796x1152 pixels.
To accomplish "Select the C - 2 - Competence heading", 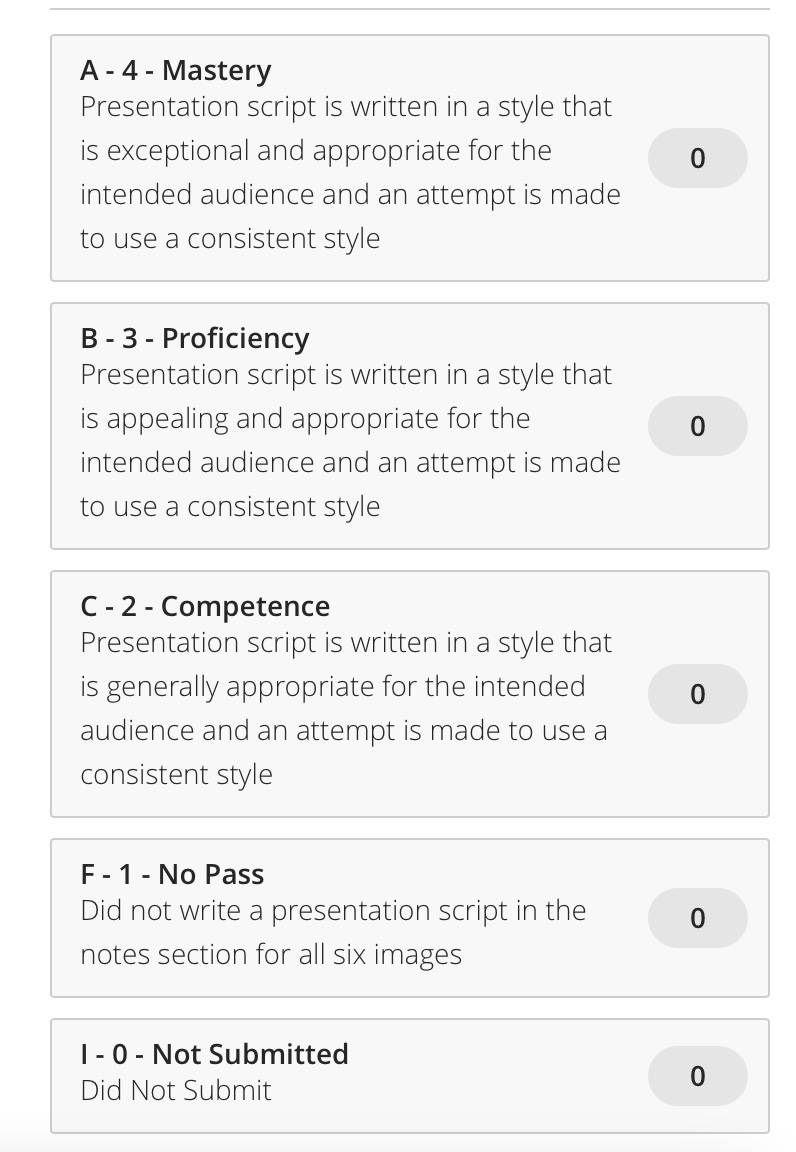I will [205, 607].
